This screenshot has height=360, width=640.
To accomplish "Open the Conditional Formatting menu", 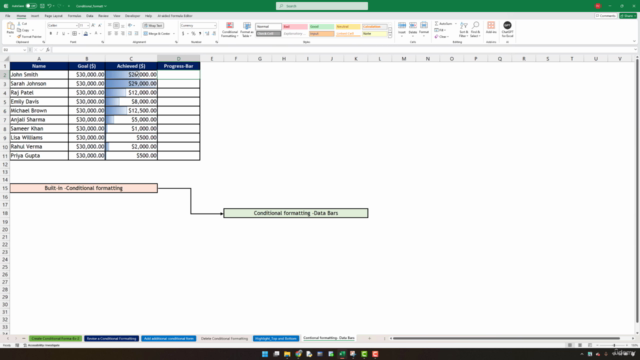I will point(230,30).
